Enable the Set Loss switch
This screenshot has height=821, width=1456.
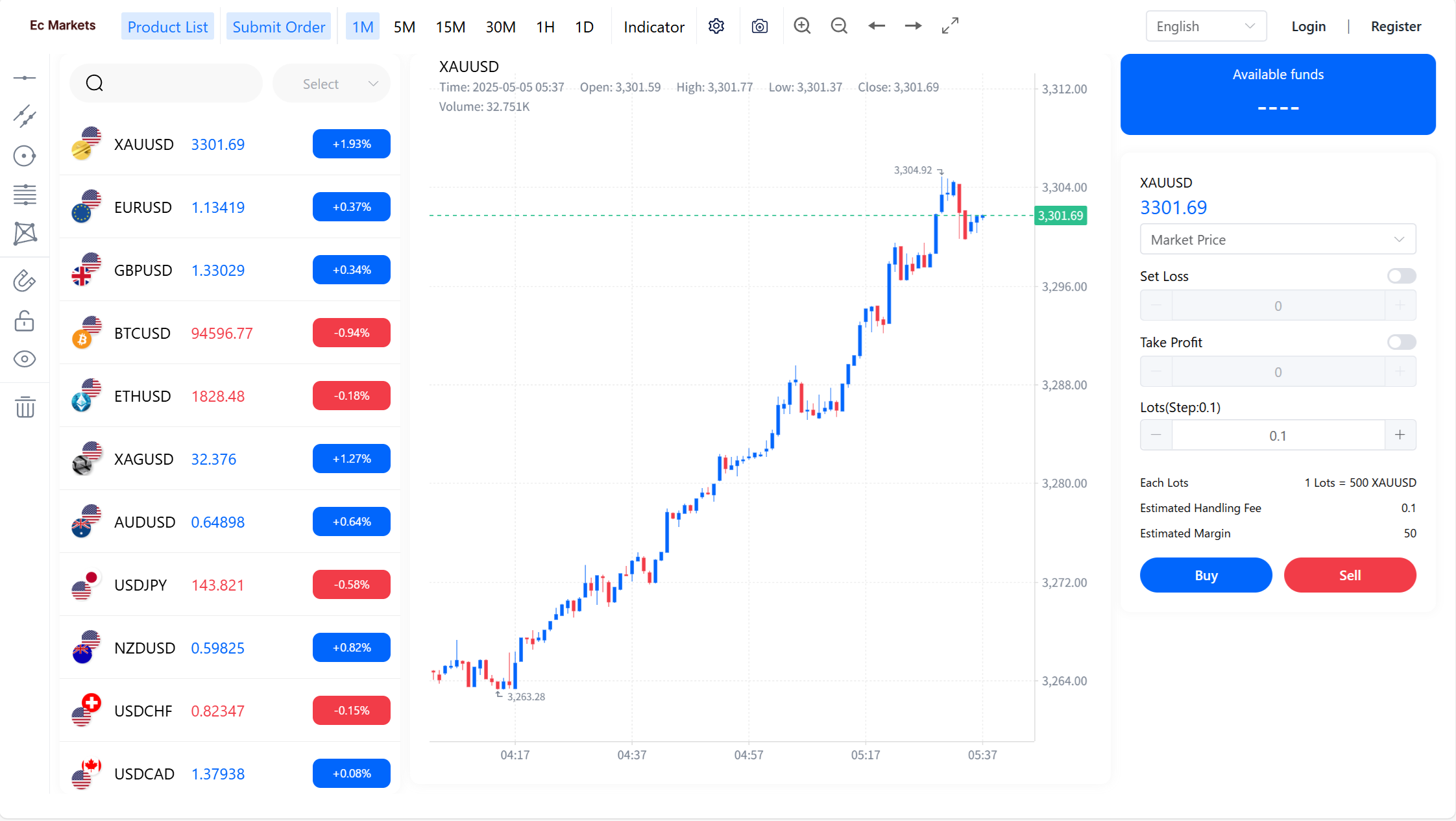[x=1401, y=276]
